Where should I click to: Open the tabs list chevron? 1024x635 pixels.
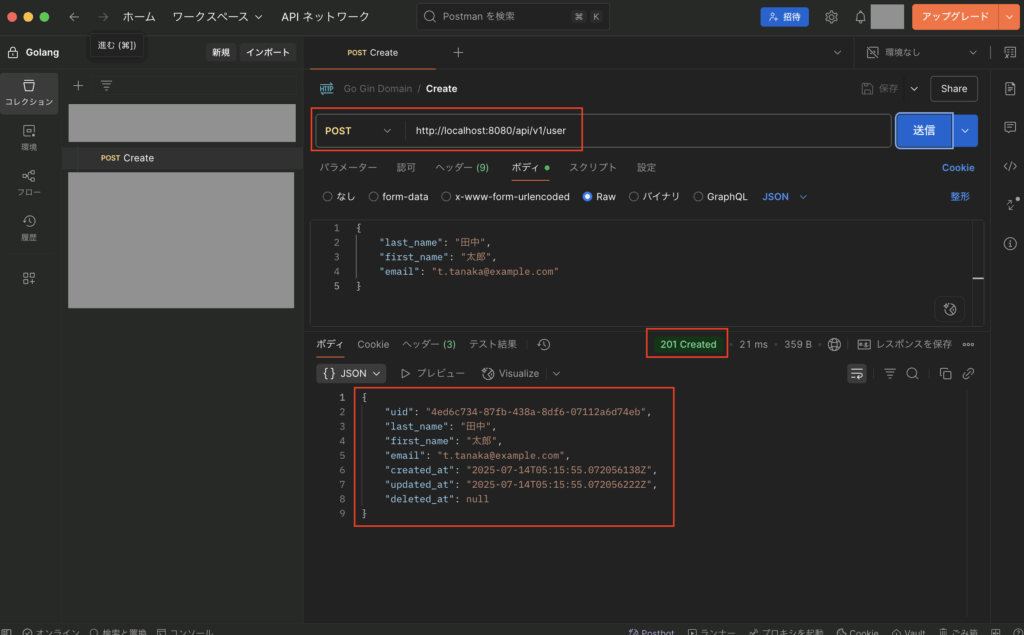(837, 52)
